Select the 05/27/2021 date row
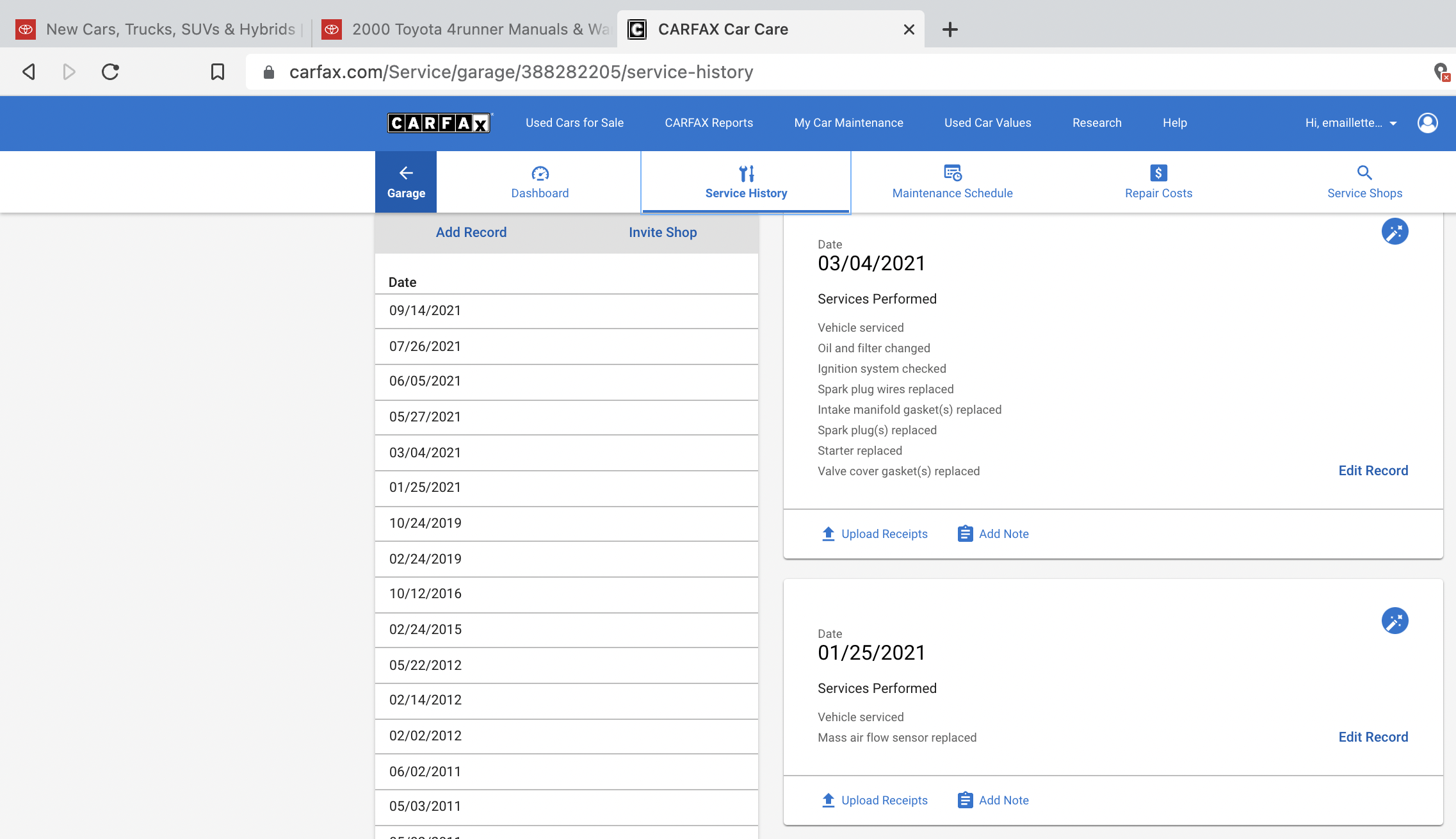The width and height of the screenshot is (1456, 839). point(567,418)
